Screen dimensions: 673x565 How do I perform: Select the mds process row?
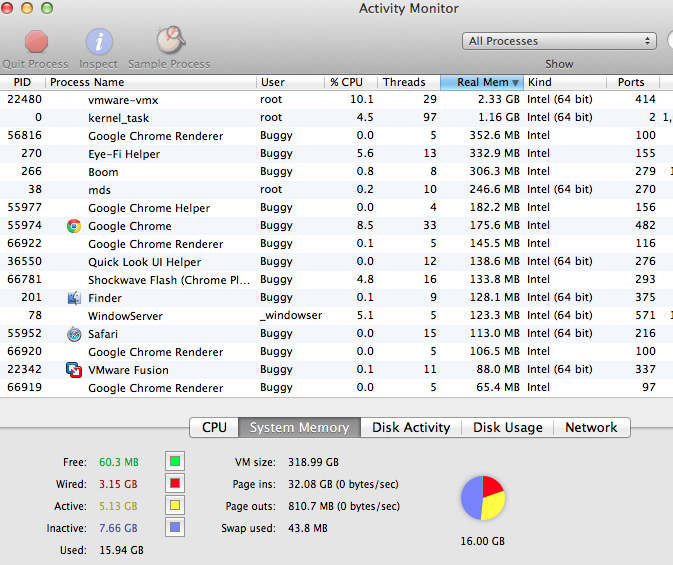point(336,190)
